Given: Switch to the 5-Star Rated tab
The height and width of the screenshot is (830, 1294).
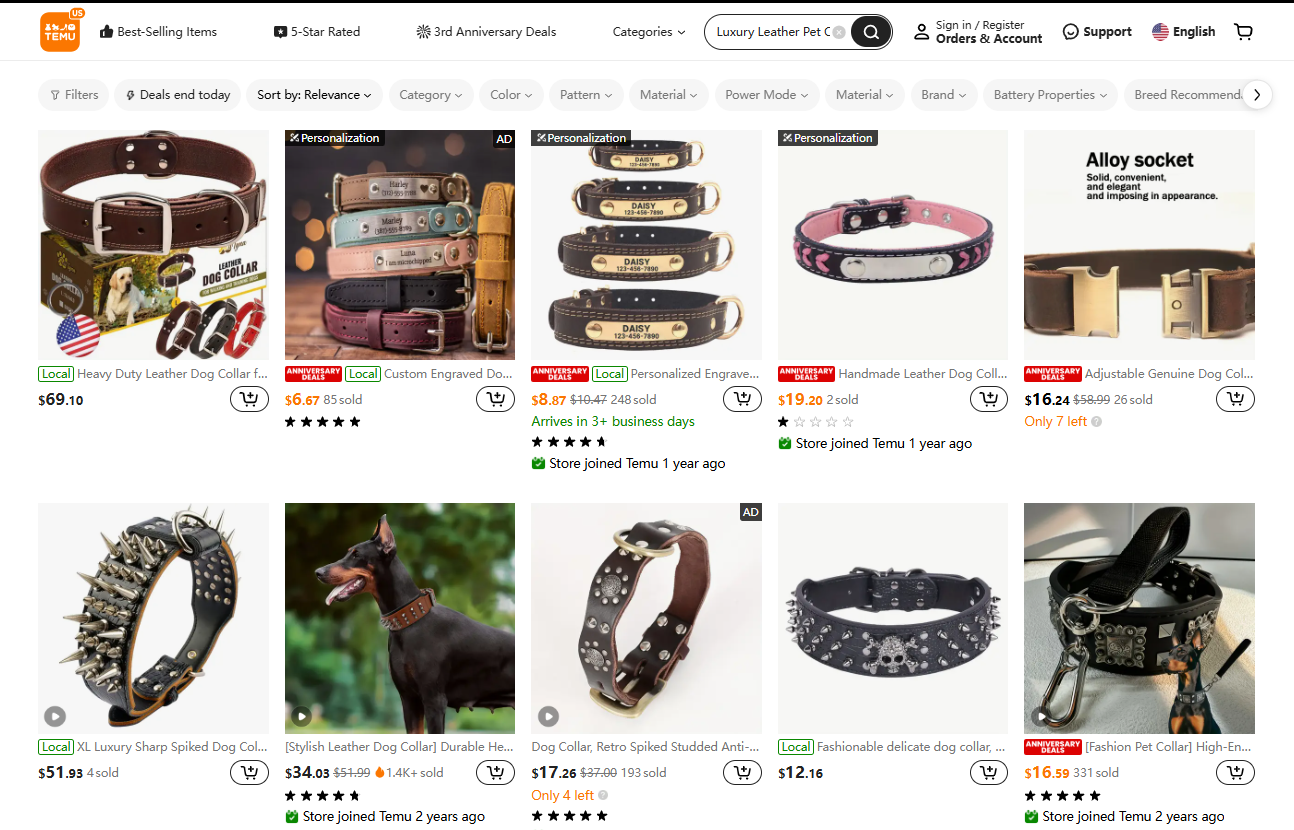Looking at the screenshot, I should pyautogui.click(x=316, y=31).
